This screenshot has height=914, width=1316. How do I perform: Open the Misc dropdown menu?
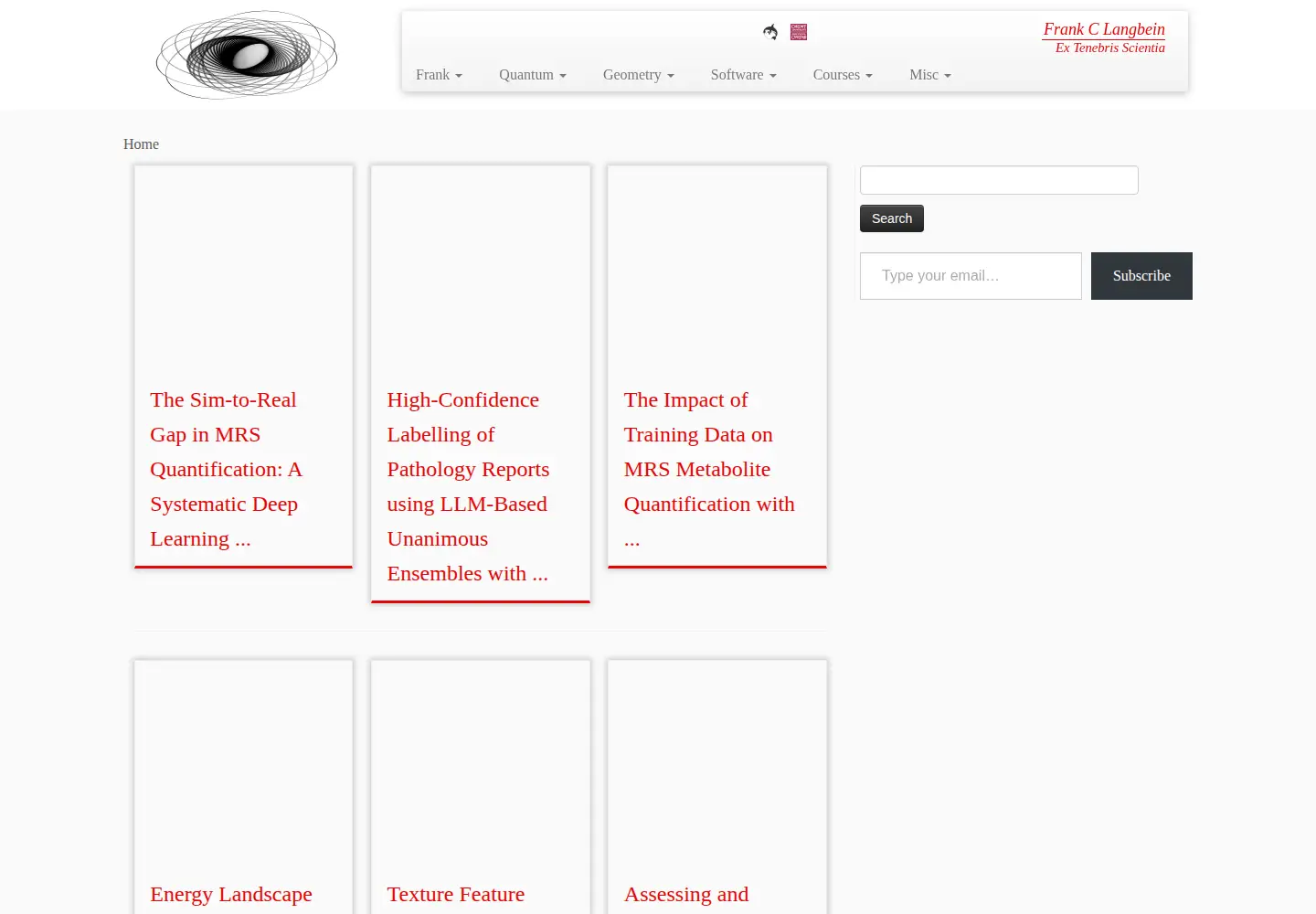(x=930, y=75)
